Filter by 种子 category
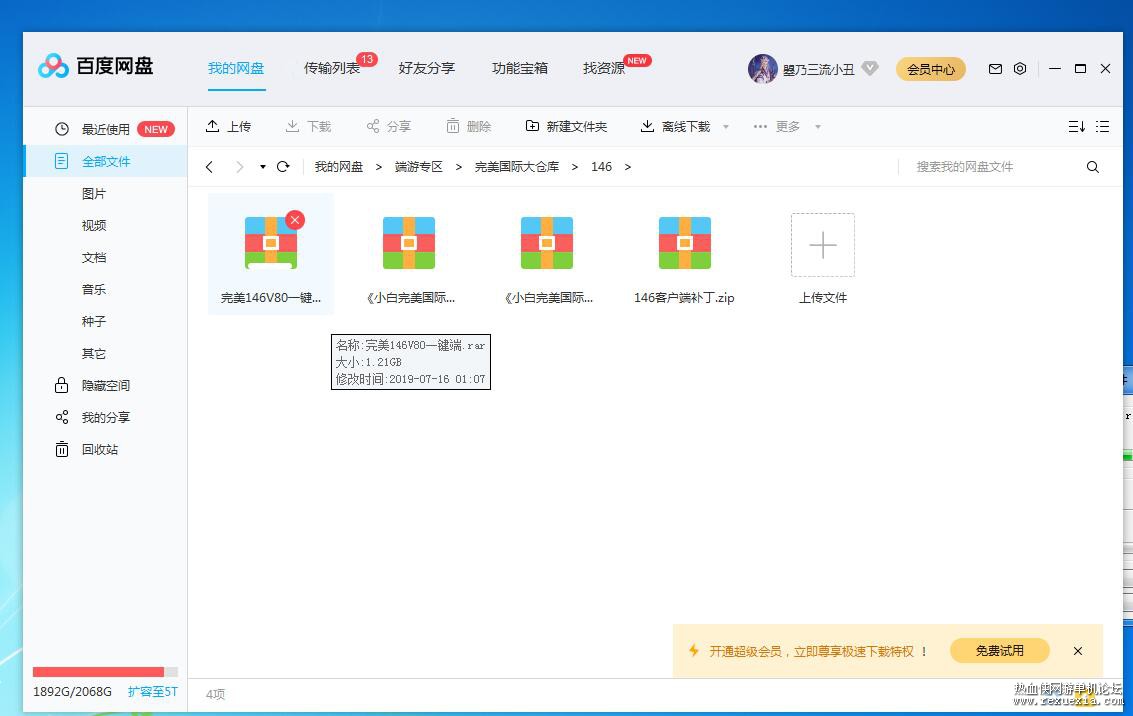1133x716 pixels. click(94, 321)
